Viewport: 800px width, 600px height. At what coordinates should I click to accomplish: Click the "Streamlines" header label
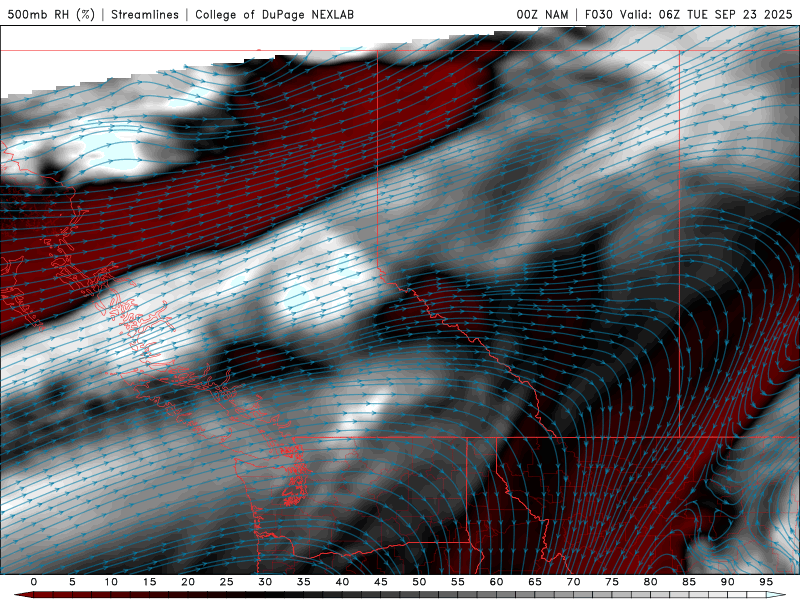(x=145, y=14)
